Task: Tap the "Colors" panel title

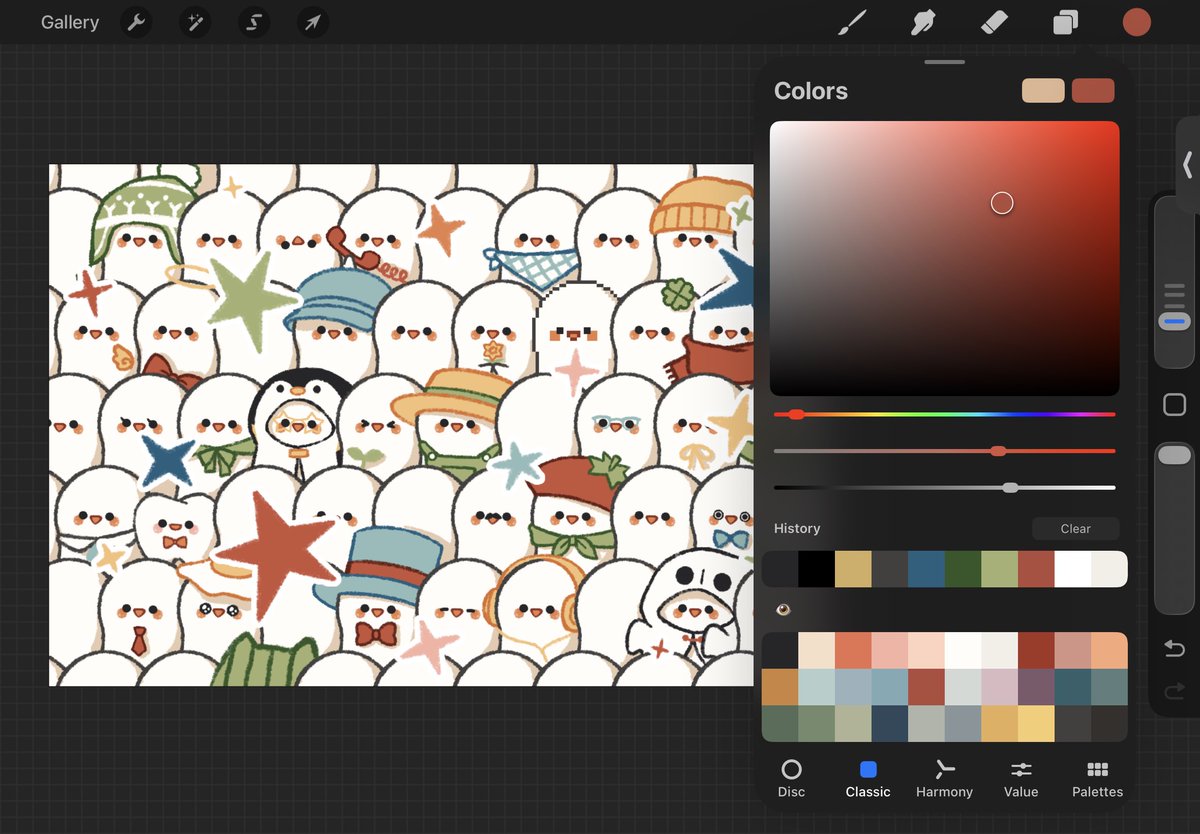Action: (811, 91)
